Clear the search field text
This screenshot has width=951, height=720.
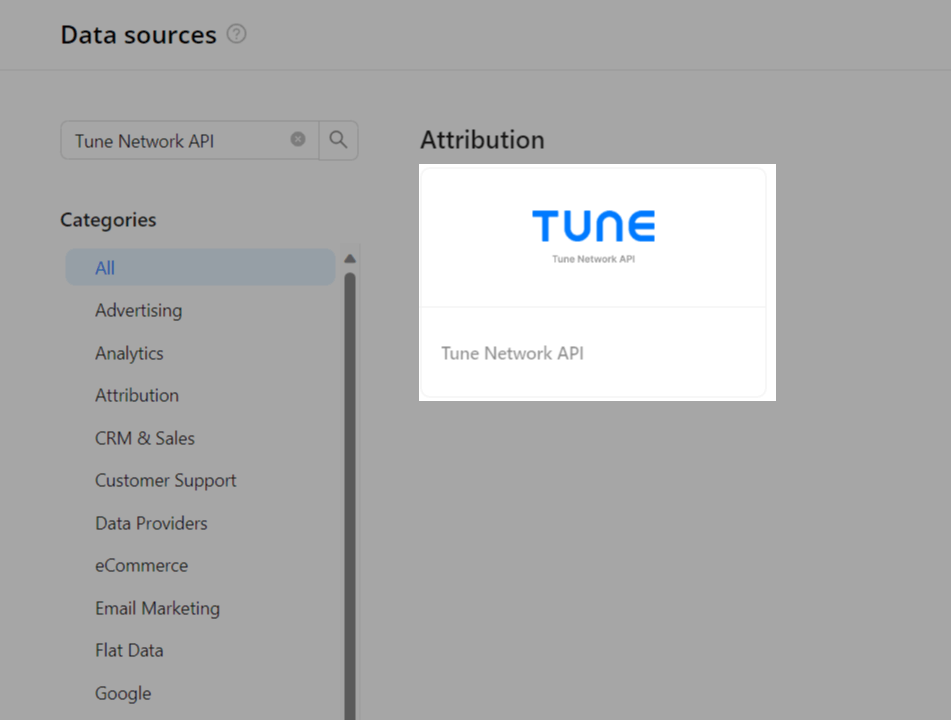pos(298,140)
